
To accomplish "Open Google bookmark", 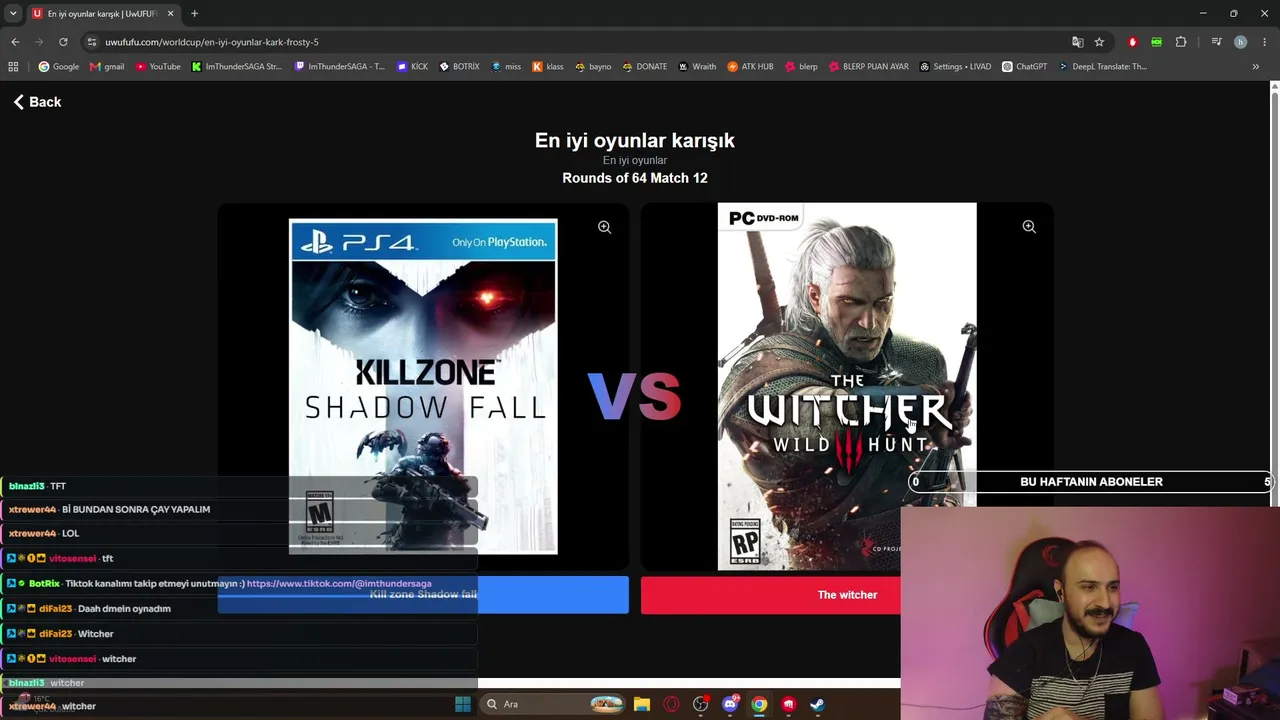I will pos(58,67).
